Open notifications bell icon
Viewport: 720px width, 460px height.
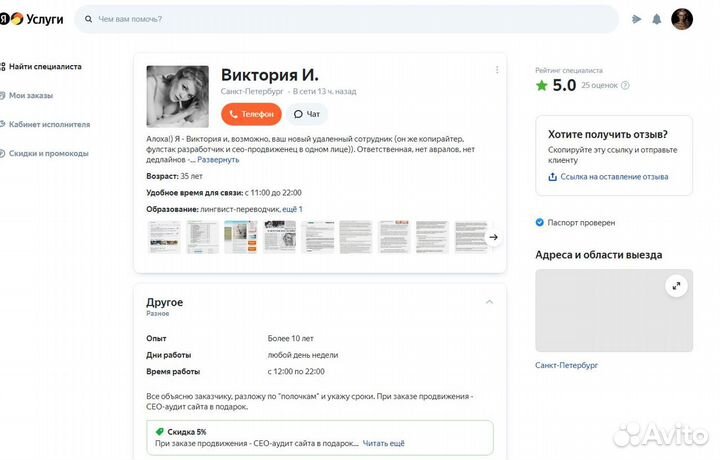(x=657, y=19)
